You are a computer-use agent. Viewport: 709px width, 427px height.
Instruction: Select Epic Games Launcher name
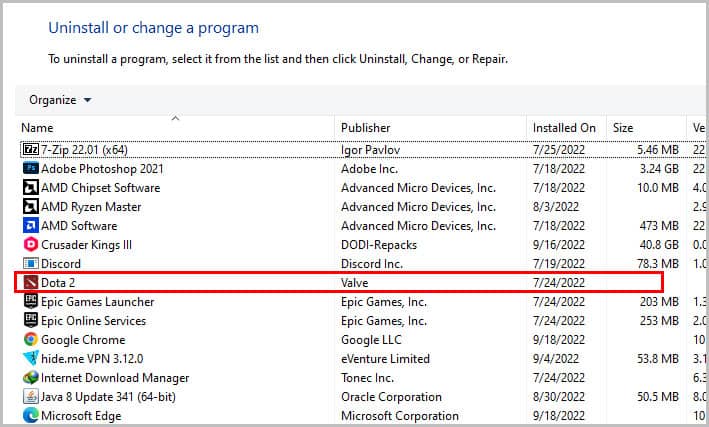point(97,301)
